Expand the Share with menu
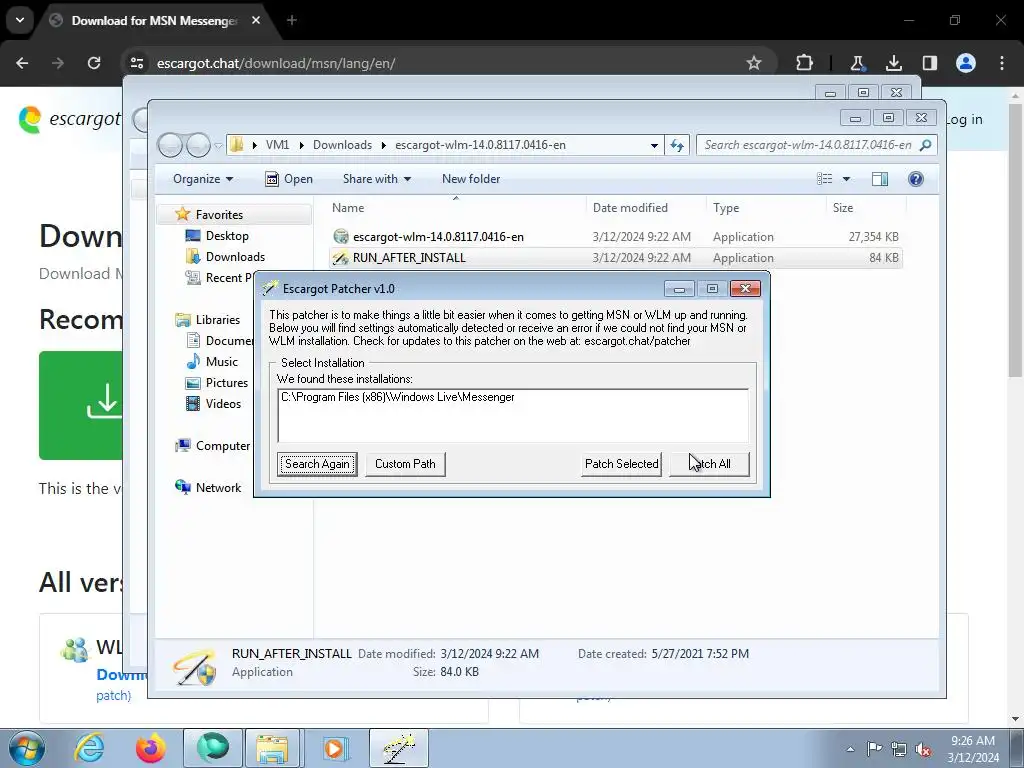This screenshot has width=1024, height=768. [x=377, y=179]
